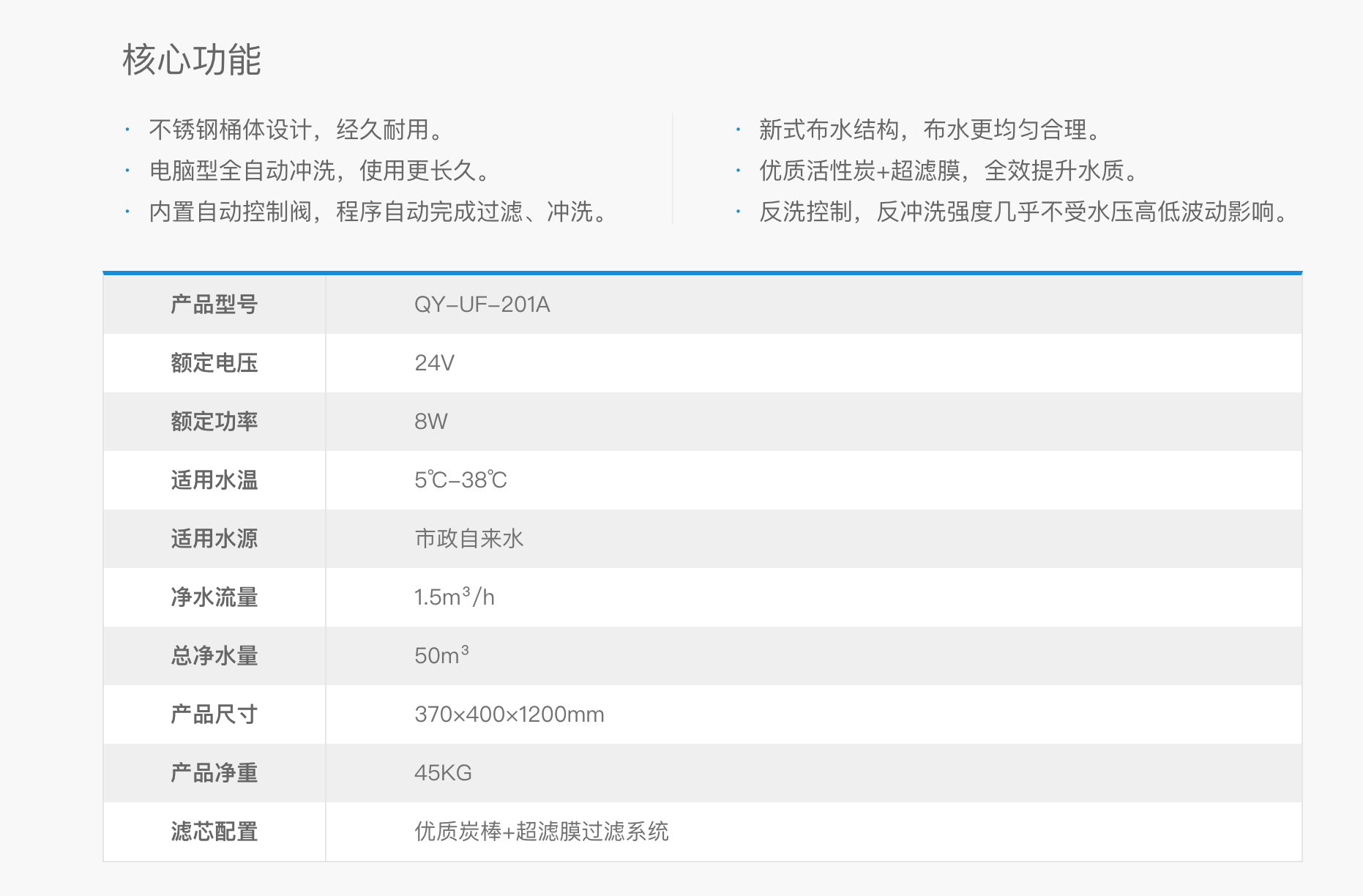Select the 不锈钢桶体设计 feature line
The image size is (1363, 896).
[x=296, y=130]
